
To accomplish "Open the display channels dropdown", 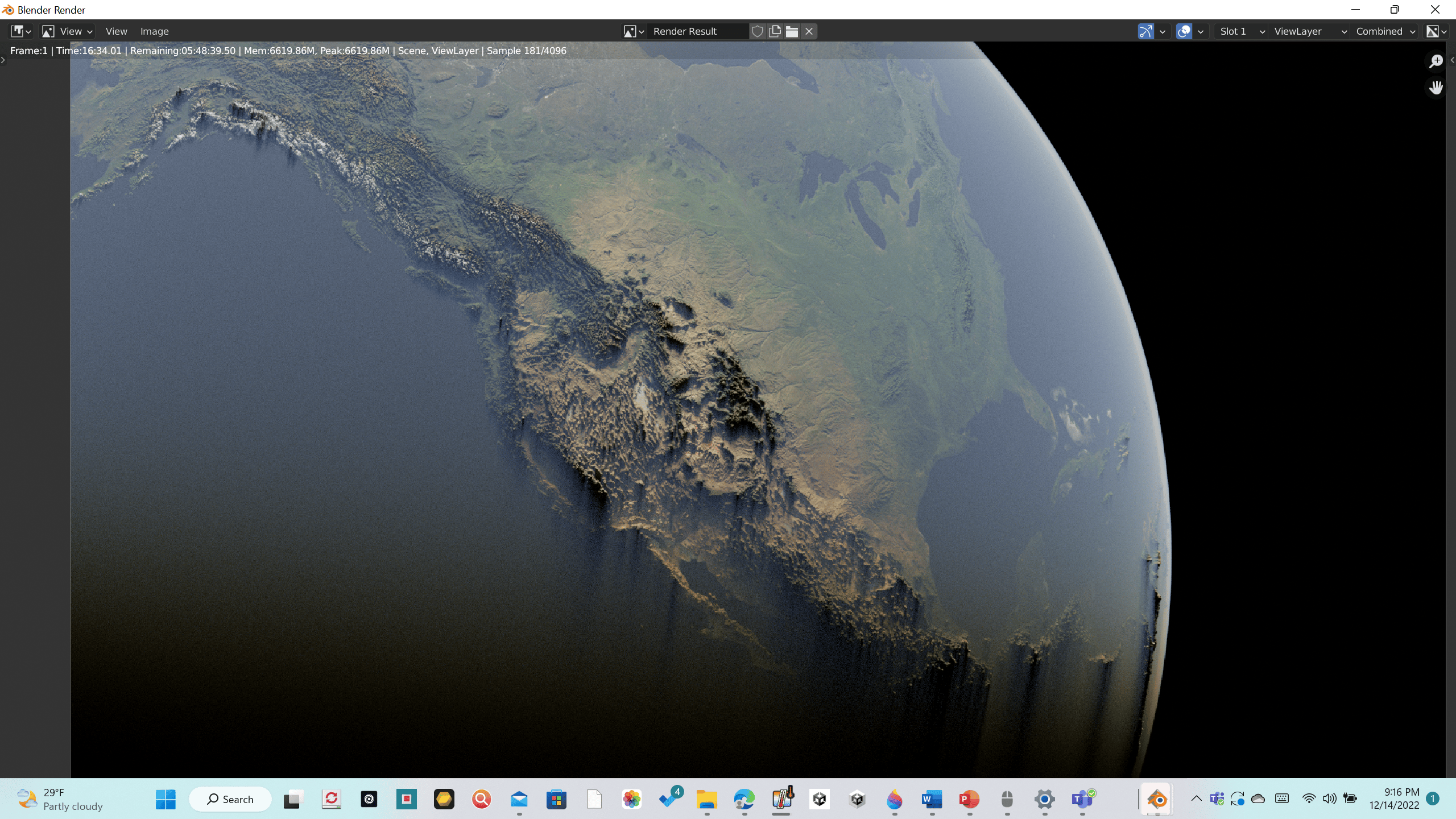I will coord(1436,31).
